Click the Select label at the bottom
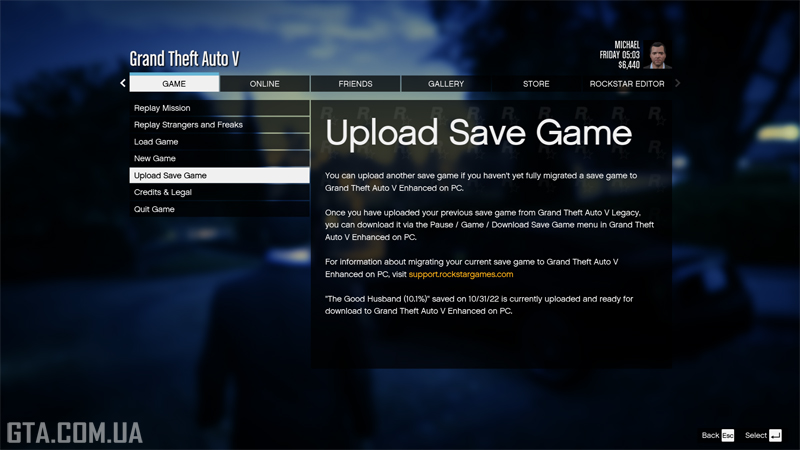 point(756,435)
